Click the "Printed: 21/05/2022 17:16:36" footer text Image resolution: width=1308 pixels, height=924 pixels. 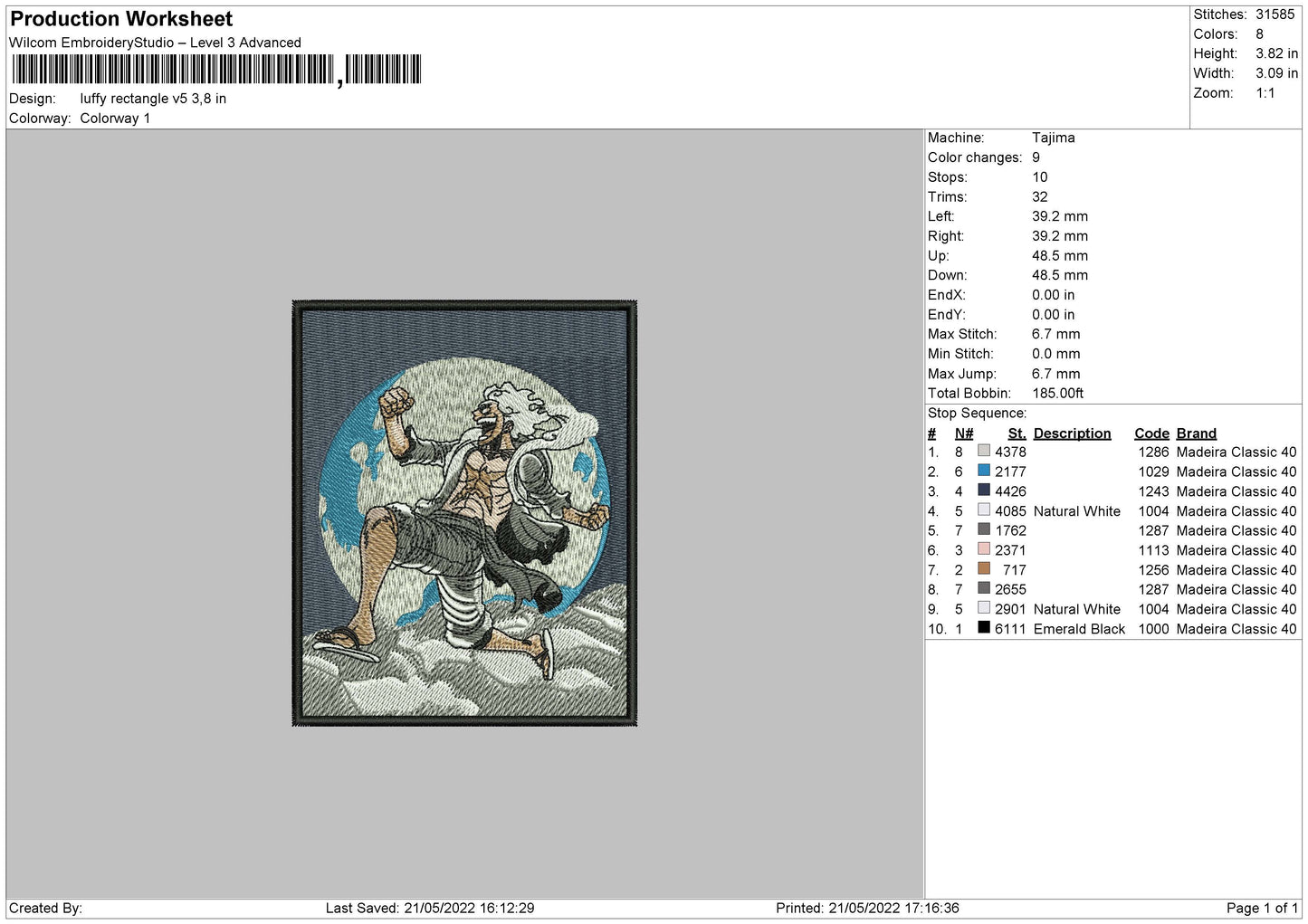pyautogui.click(x=867, y=909)
